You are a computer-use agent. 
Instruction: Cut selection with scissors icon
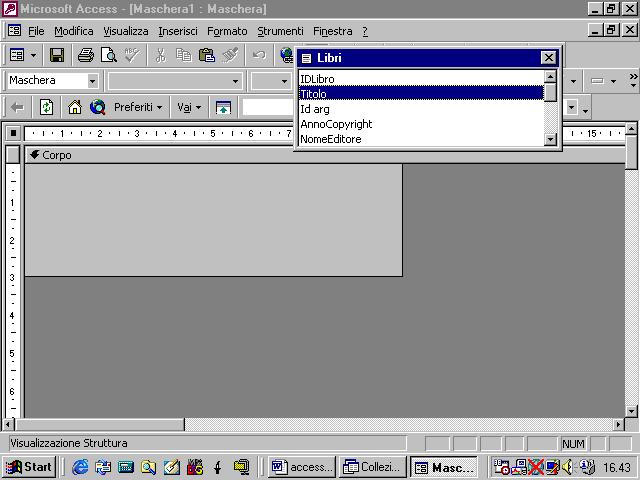pos(161,55)
